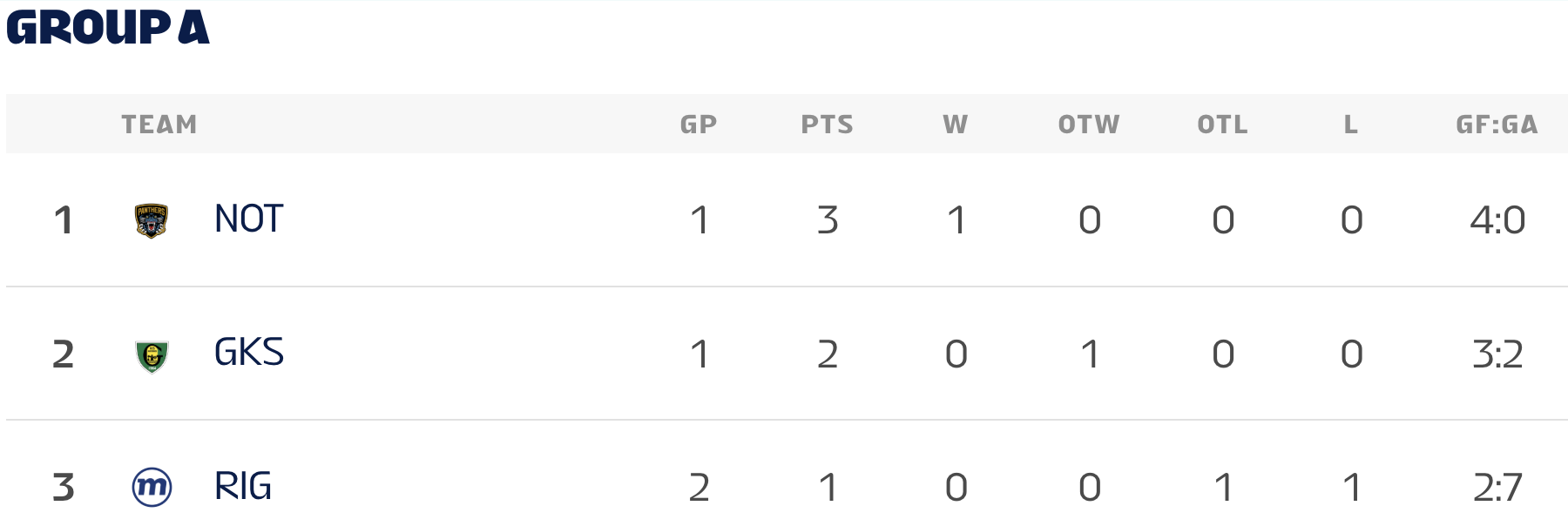Open the RIG team link

(x=243, y=487)
